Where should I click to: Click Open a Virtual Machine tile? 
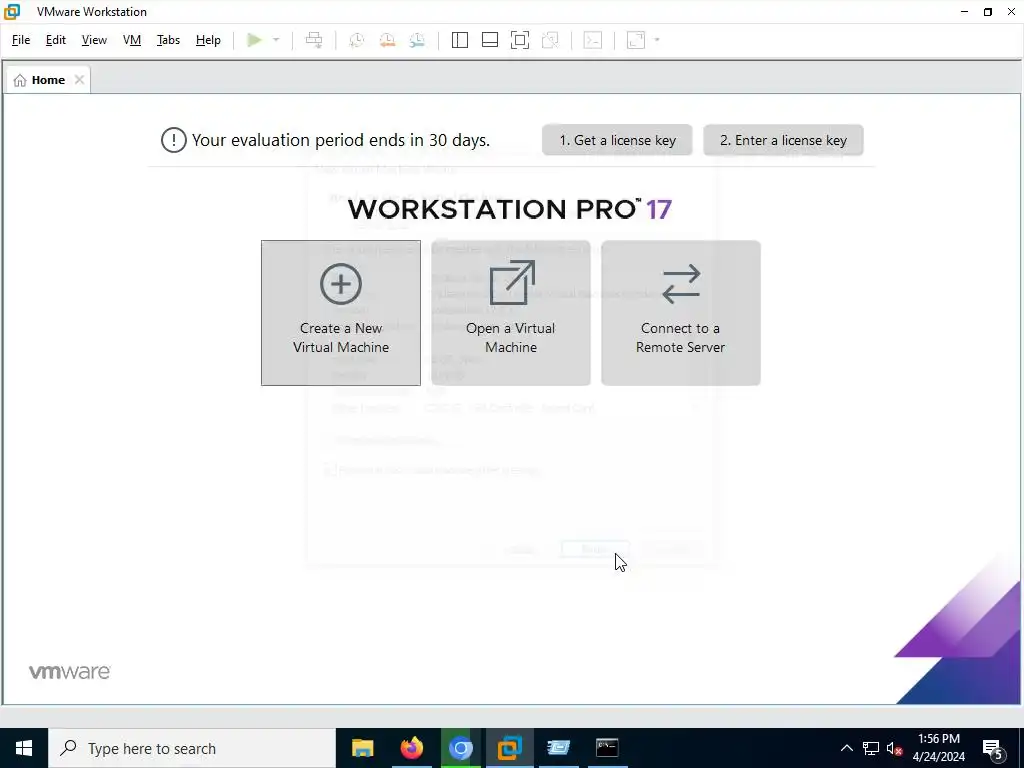click(x=511, y=313)
